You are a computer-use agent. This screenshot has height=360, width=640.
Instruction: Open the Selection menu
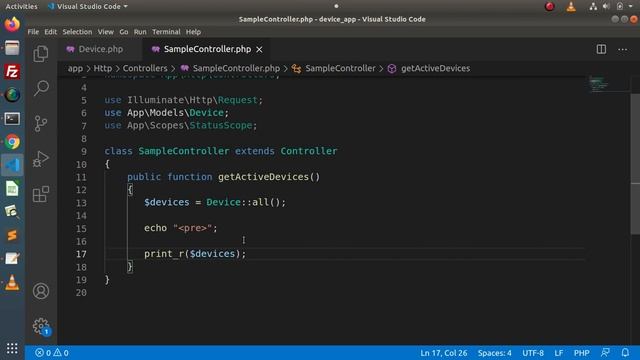(x=77, y=32)
